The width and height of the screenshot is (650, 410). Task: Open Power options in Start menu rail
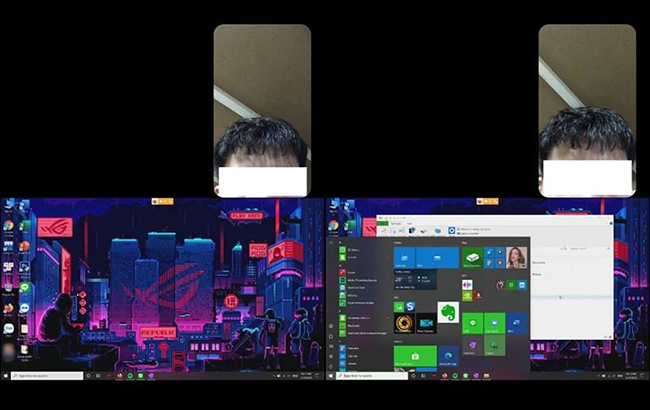(331, 367)
